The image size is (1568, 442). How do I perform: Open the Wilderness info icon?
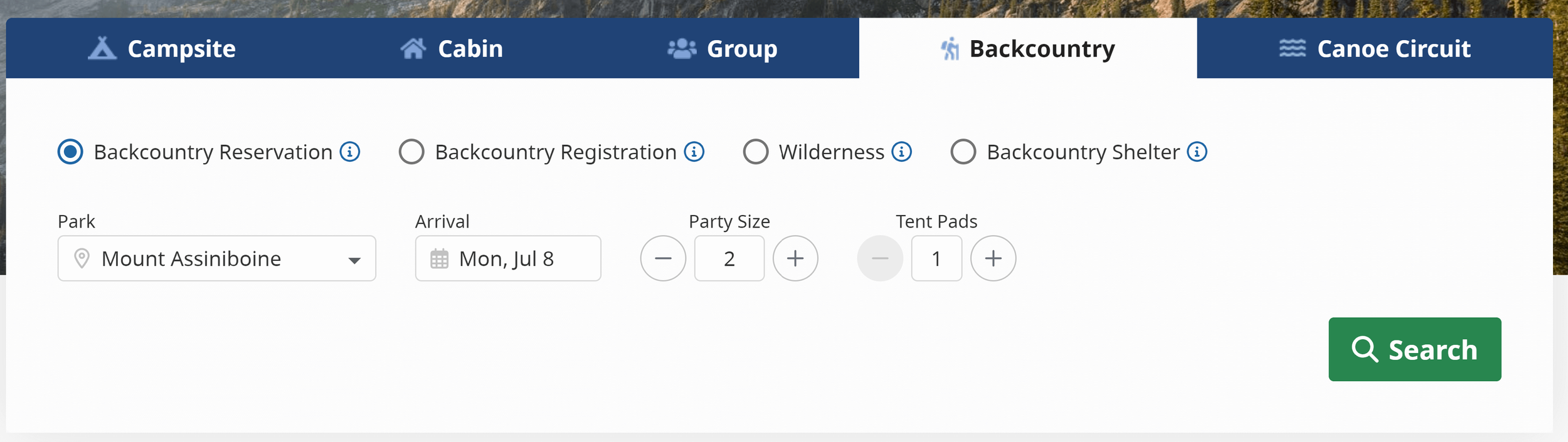coord(901,152)
